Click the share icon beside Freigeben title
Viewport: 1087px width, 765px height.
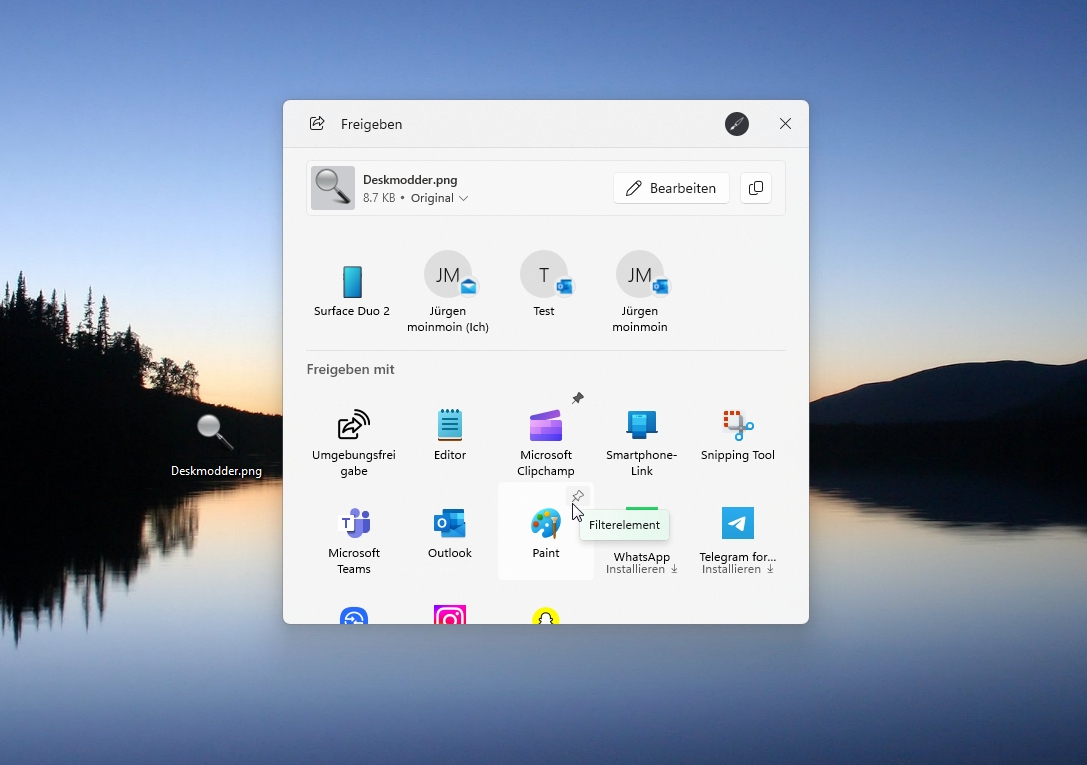coord(317,123)
